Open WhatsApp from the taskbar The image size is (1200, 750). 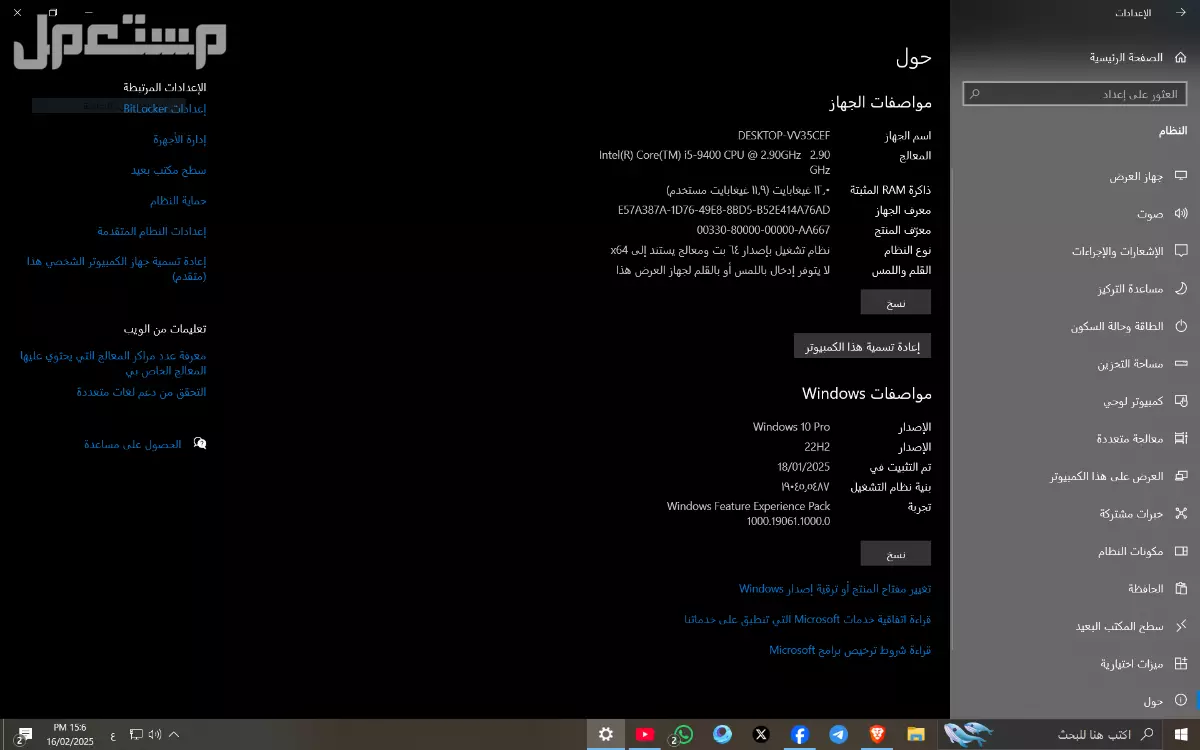pos(683,734)
